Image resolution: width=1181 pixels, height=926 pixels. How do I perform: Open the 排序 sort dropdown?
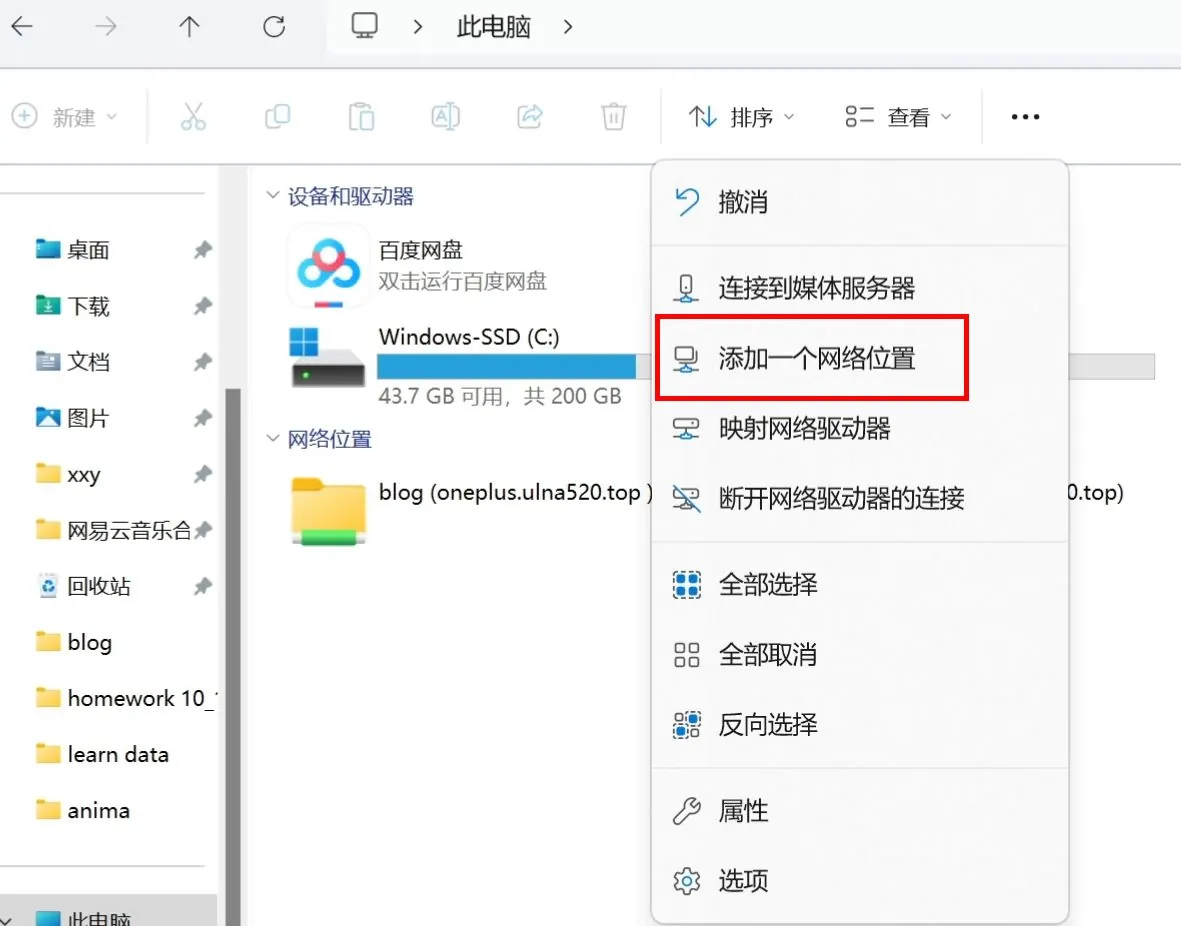(x=741, y=117)
